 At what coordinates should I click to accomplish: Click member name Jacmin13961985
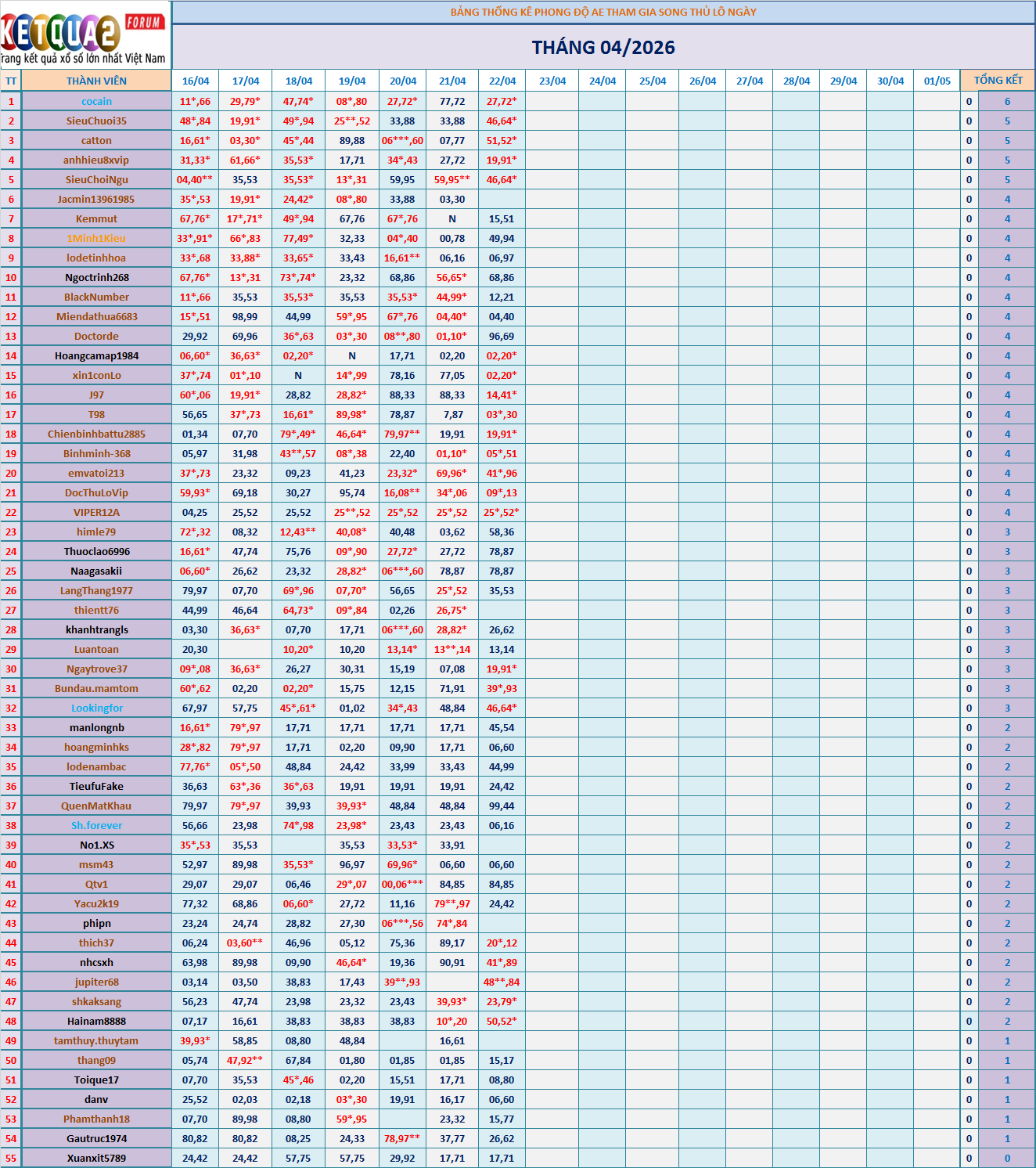point(96,199)
